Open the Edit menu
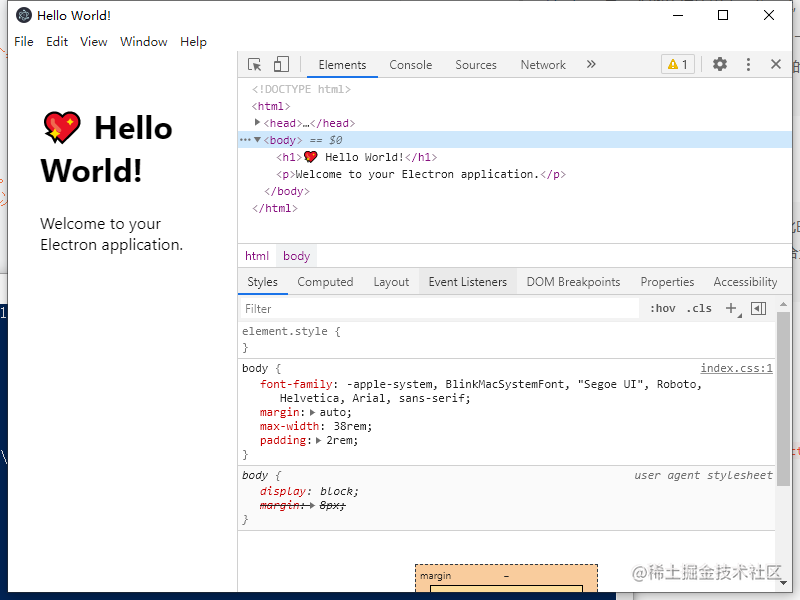This screenshot has height=600, width=800. pyautogui.click(x=57, y=42)
